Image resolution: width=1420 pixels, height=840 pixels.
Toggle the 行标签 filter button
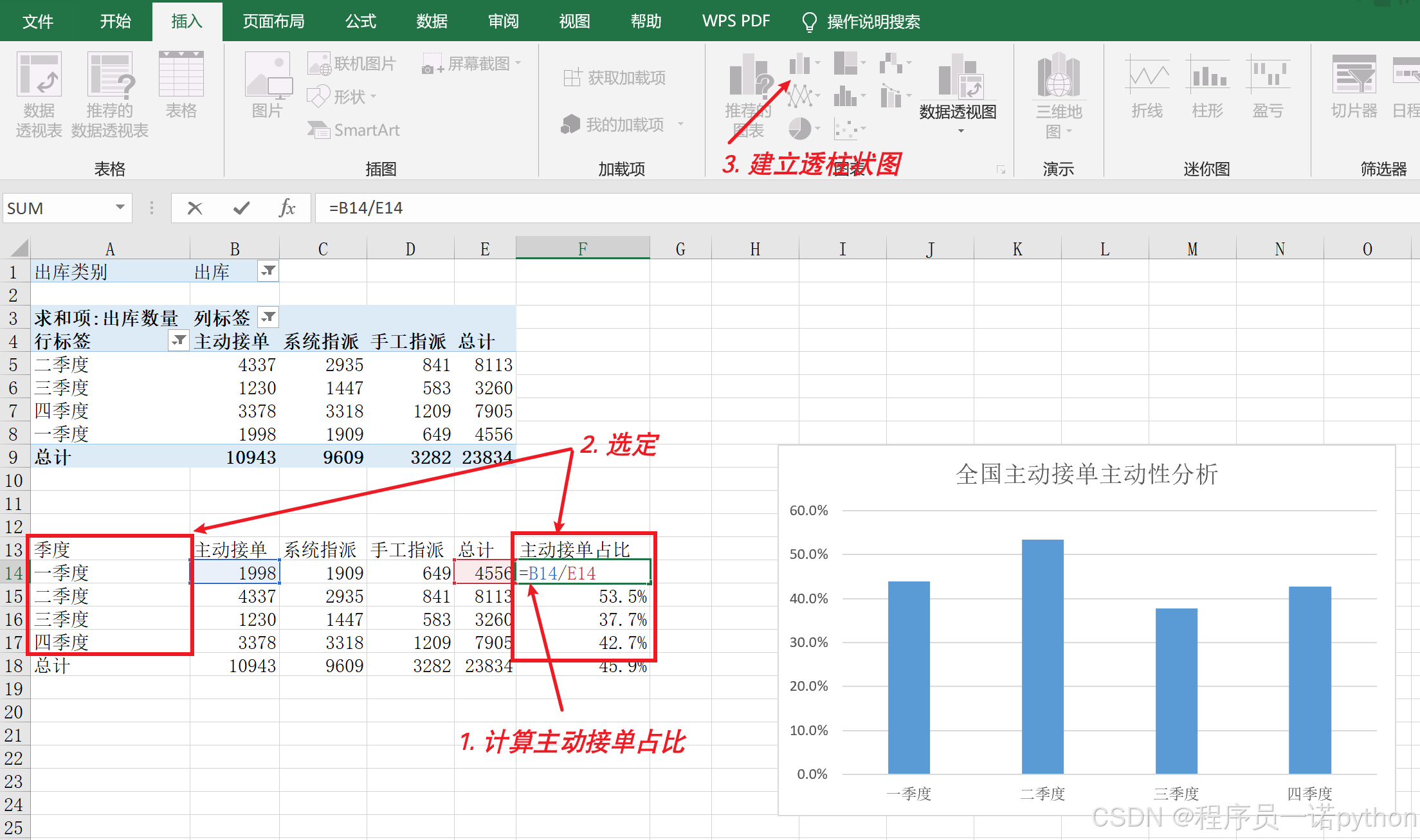(179, 341)
